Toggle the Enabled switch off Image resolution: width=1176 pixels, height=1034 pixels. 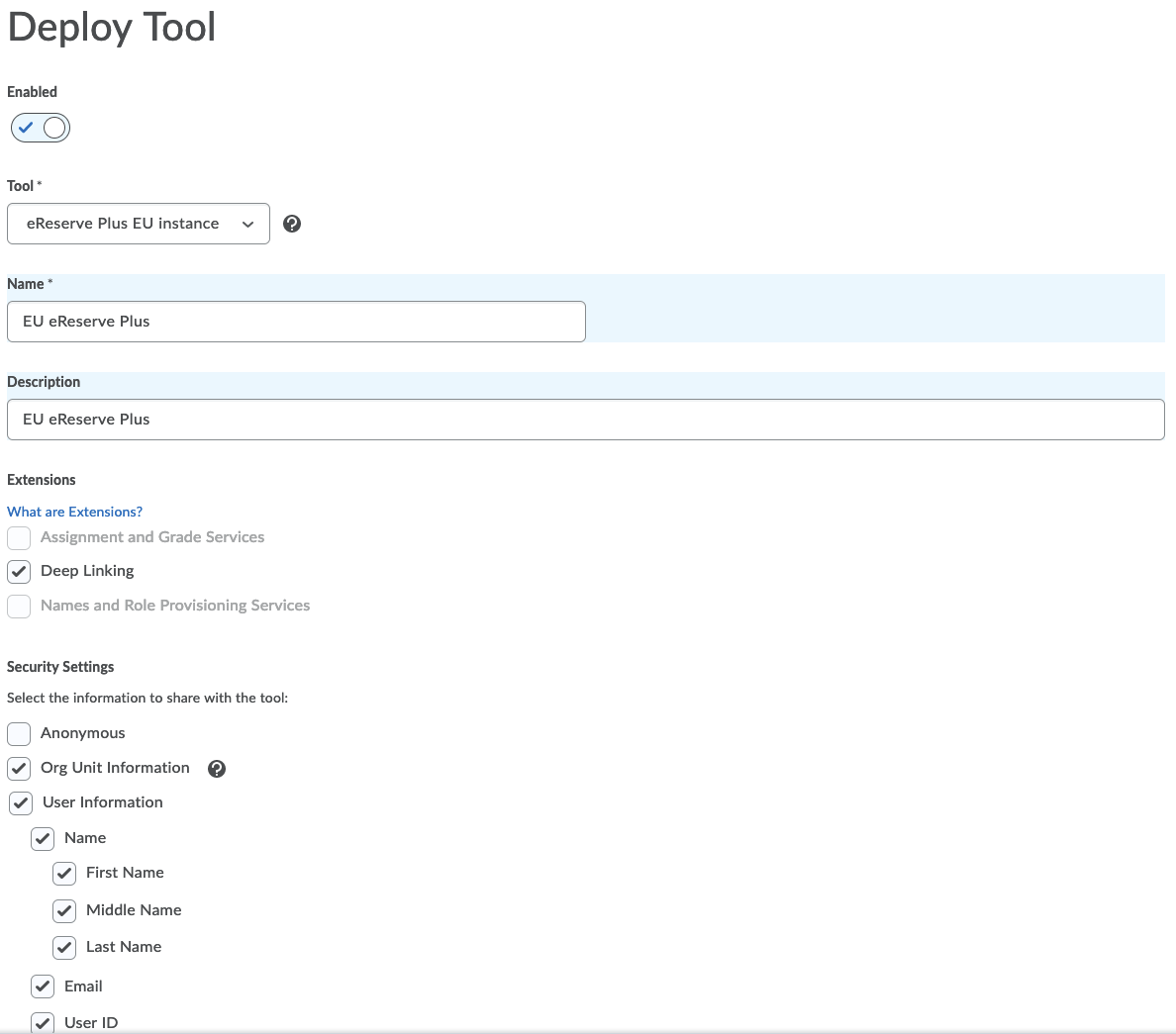coord(41,128)
